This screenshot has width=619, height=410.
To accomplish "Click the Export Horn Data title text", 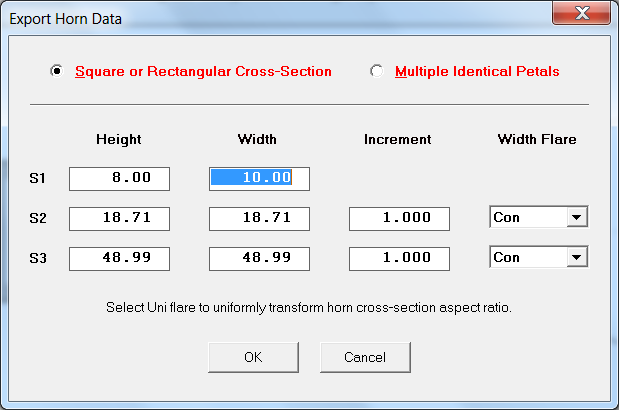I will pos(66,19).
